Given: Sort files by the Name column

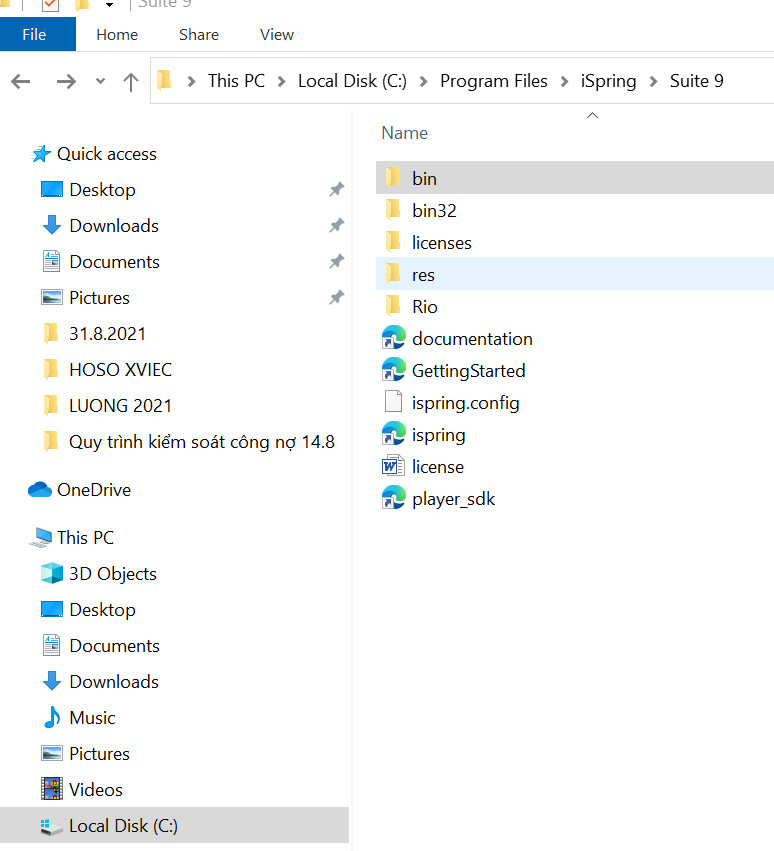Looking at the screenshot, I should click(x=404, y=133).
